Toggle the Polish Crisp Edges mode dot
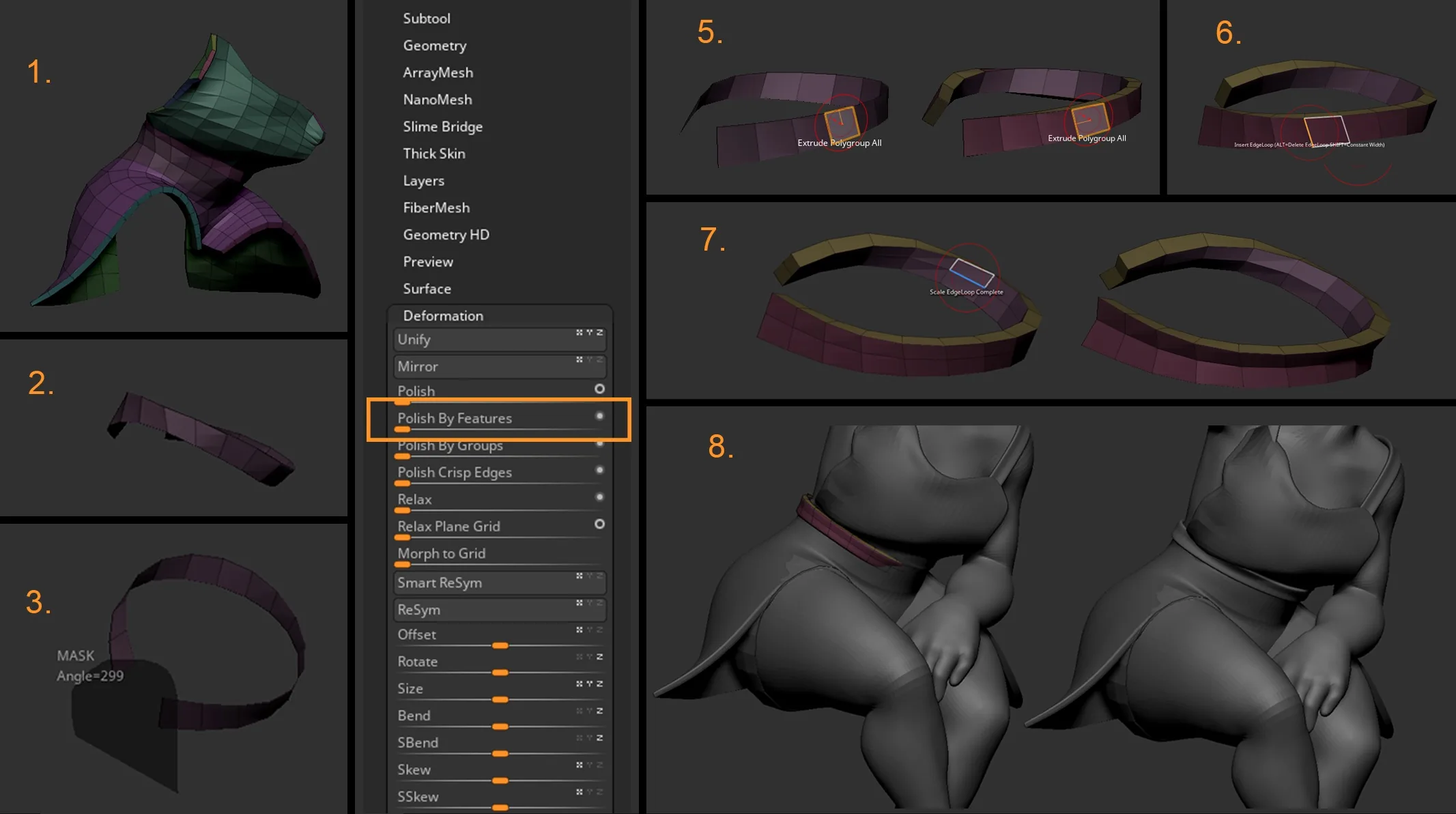The height and width of the screenshot is (814, 1456). (x=599, y=470)
